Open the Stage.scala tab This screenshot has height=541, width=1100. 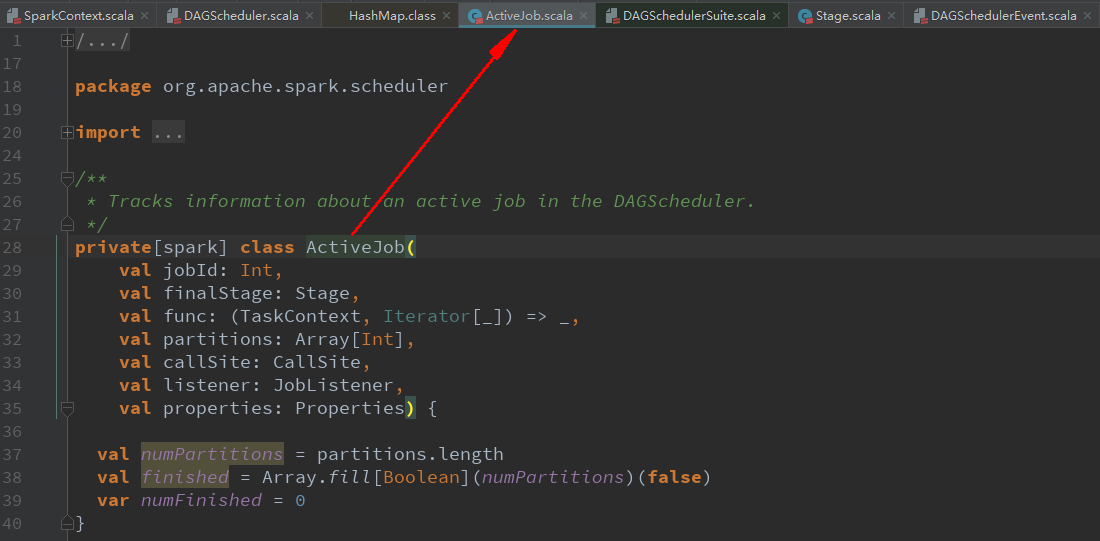click(848, 15)
